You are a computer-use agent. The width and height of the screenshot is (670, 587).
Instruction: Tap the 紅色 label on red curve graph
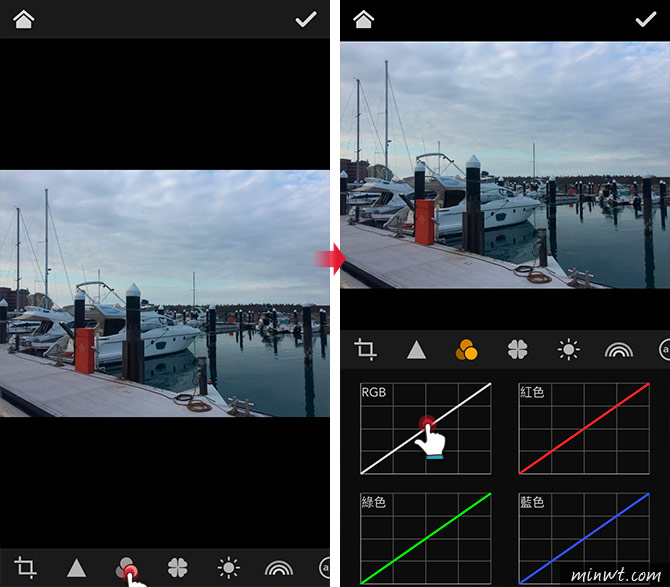point(532,392)
